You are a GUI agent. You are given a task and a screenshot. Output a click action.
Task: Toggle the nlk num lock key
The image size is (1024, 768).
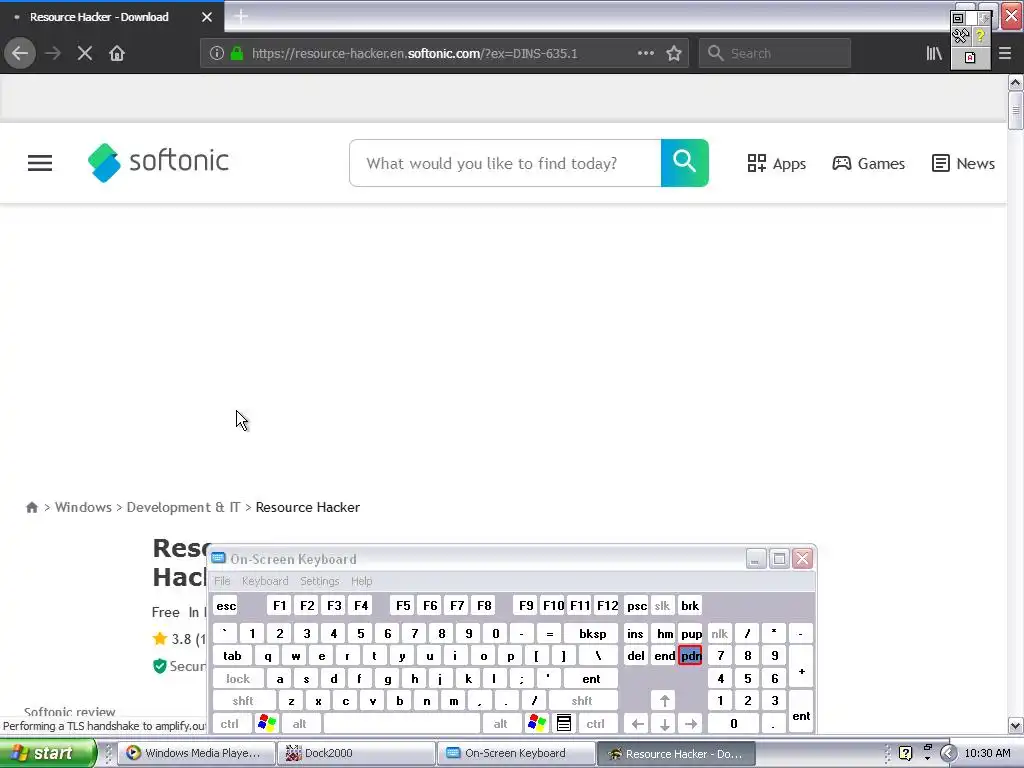coord(720,634)
